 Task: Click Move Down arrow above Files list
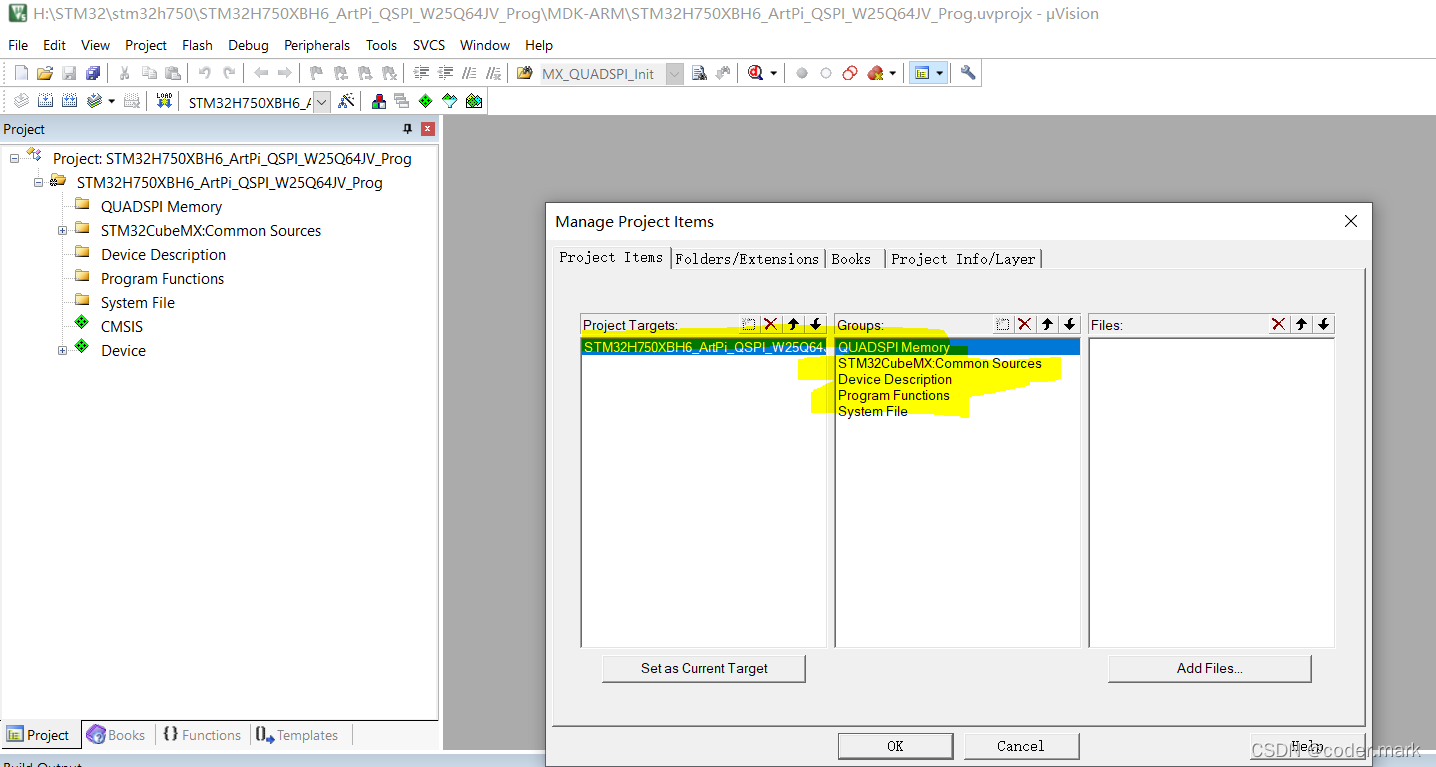point(1323,324)
